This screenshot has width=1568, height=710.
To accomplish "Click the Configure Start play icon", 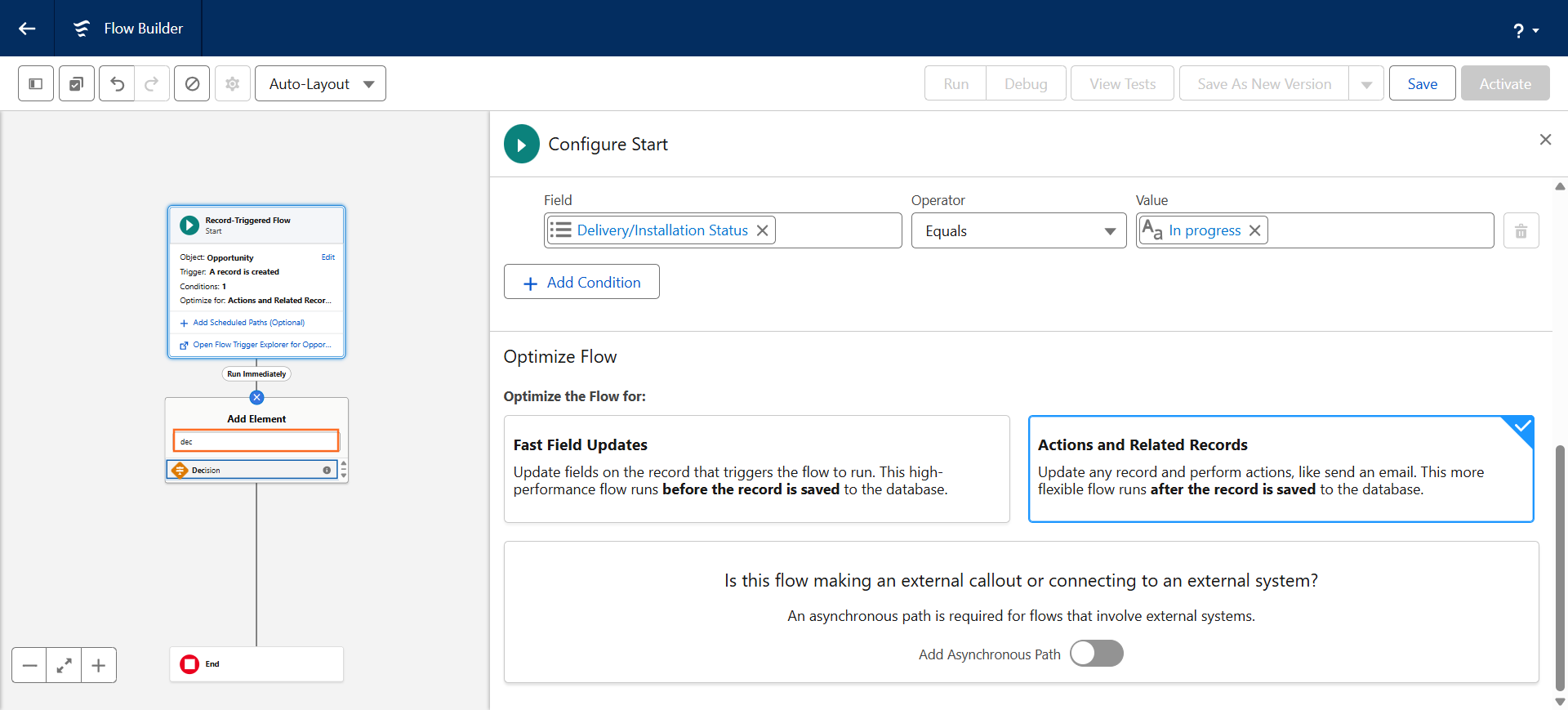I will coord(522,144).
